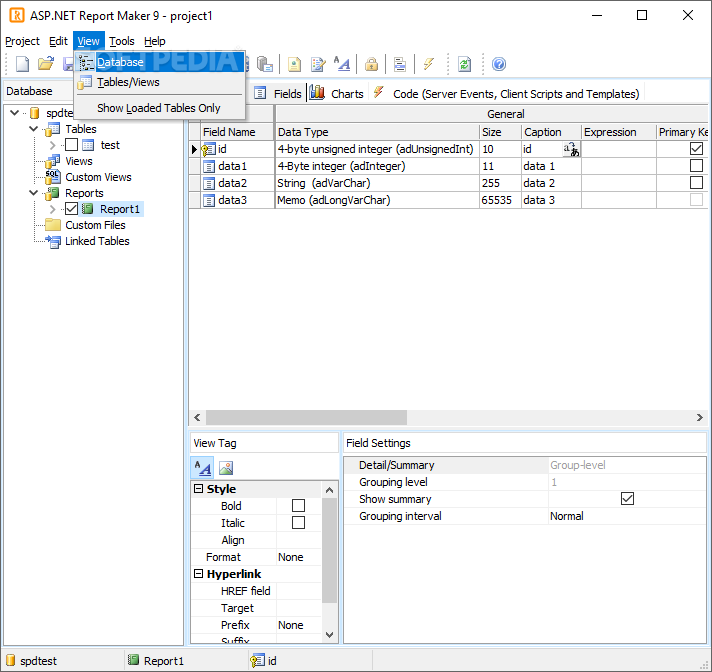Image resolution: width=712 pixels, height=672 pixels.
Task: Click the Custom Views SQL icon
Action: (x=53, y=177)
